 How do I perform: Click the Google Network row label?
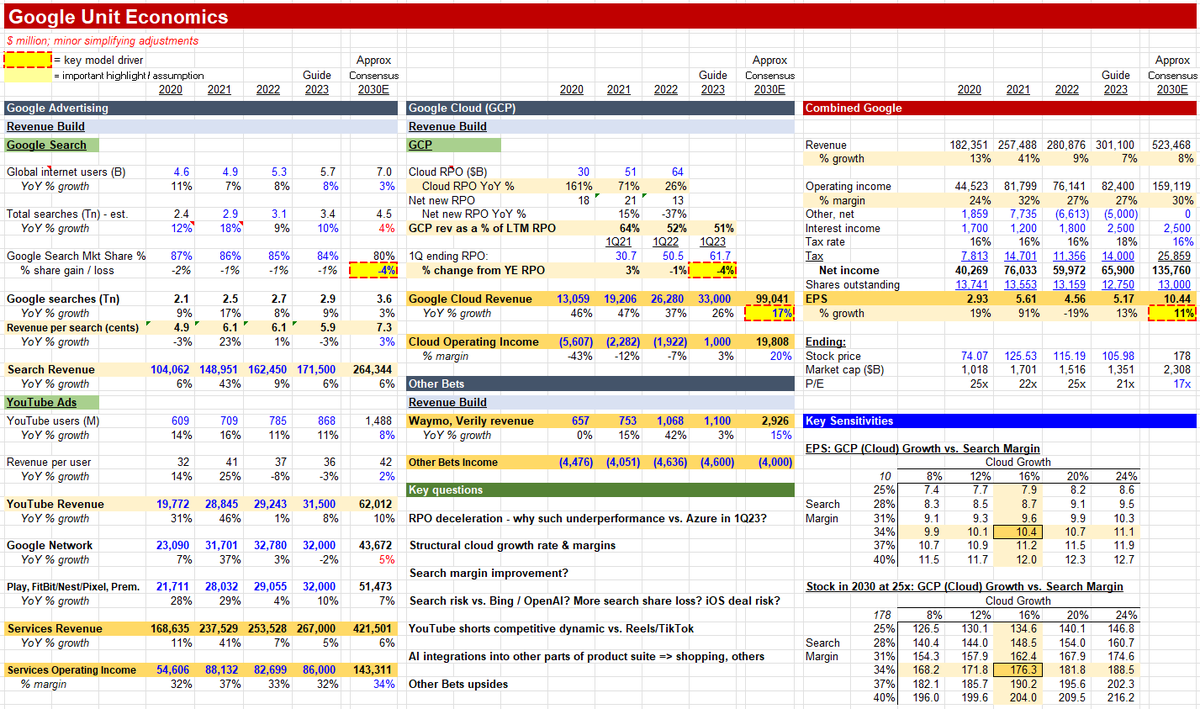click(50, 546)
